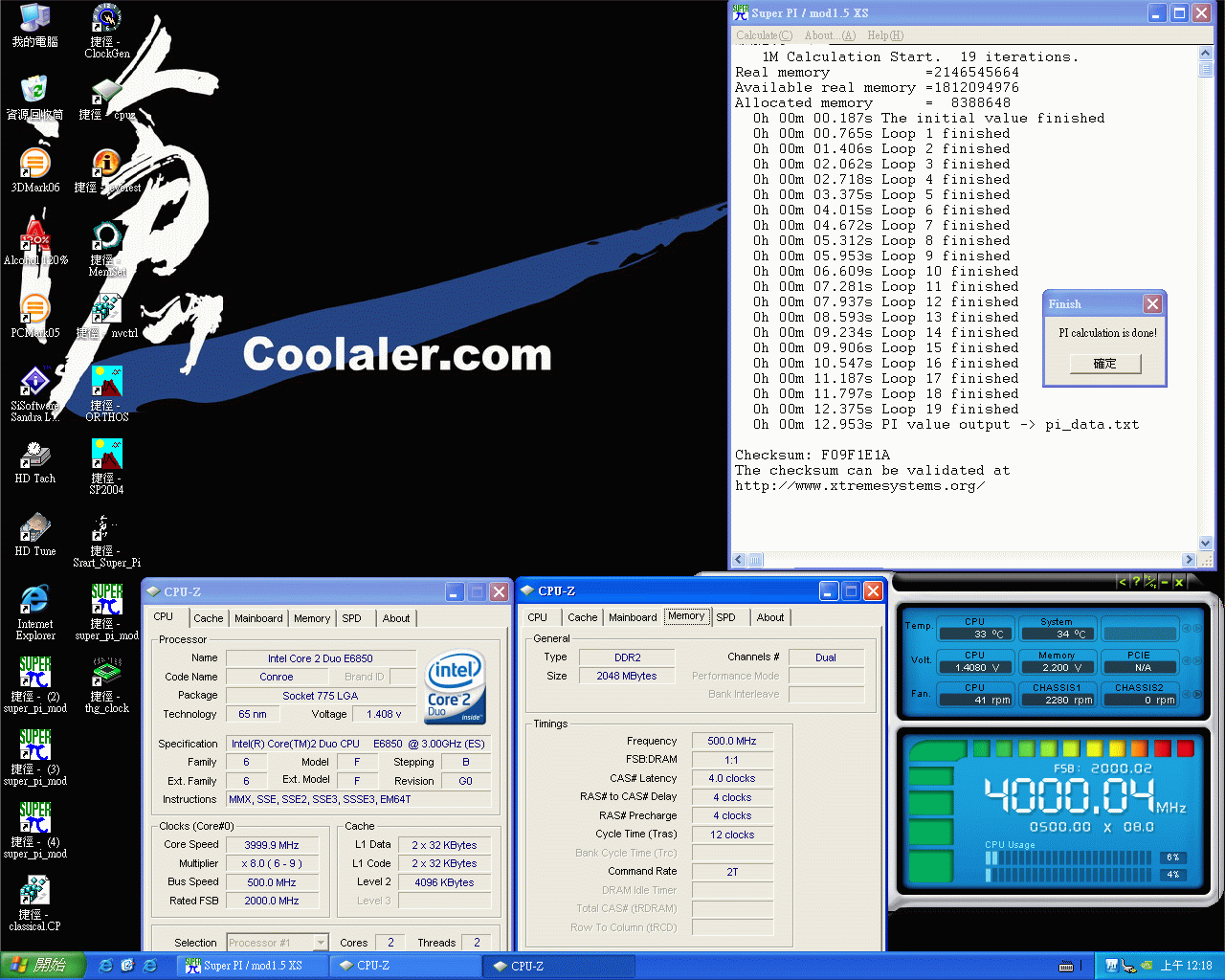The height and width of the screenshot is (980, 1225).
Task: Click Super PI horizontal scrollbar right arrow
Action: pos(1190,560)
